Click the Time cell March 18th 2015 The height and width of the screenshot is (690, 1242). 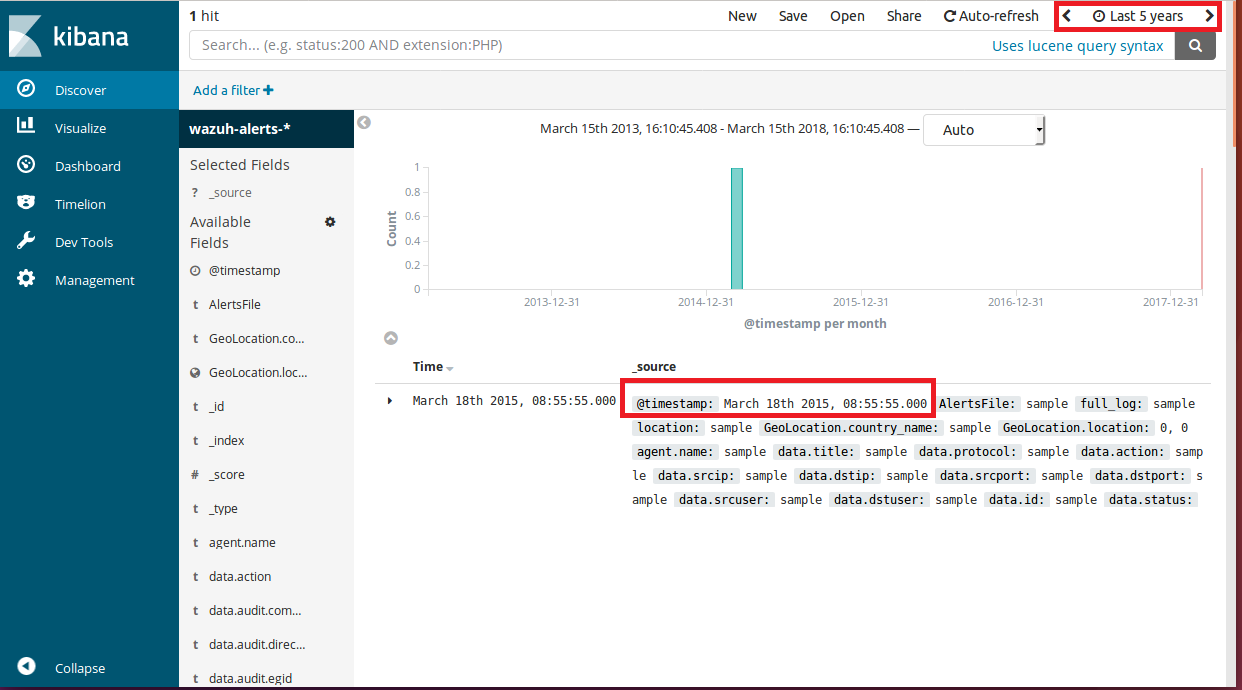coord(514,401)
